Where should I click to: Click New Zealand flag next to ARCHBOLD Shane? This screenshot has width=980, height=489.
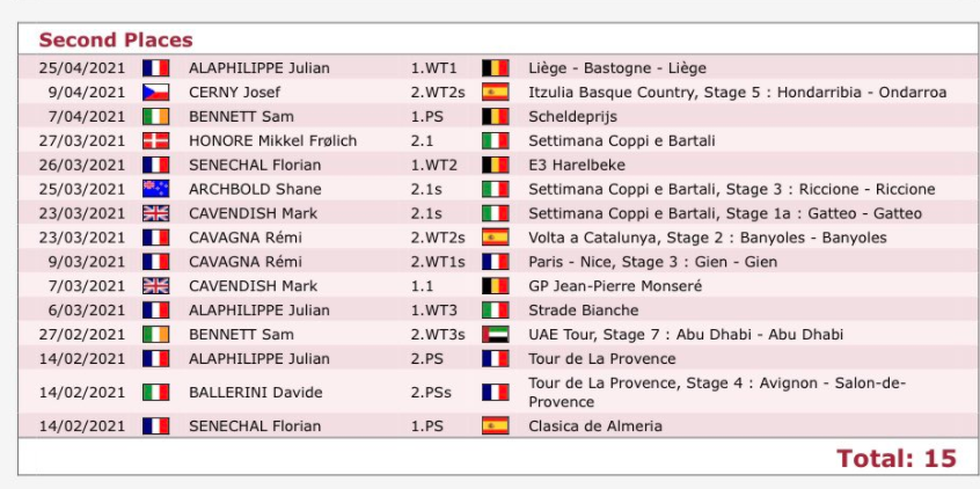tap(156, 189)
